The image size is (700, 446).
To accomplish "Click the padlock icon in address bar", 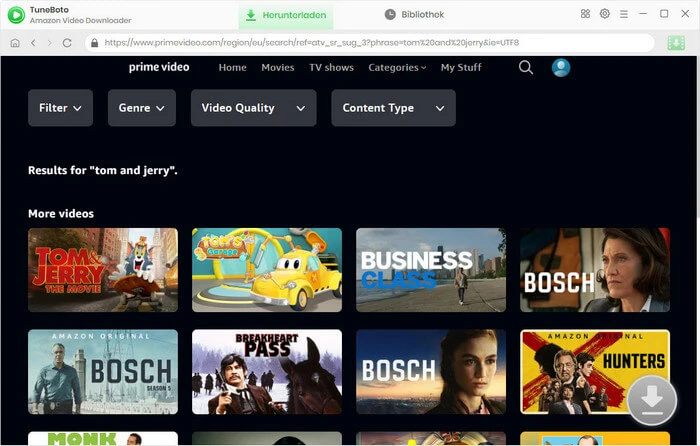I will [94, 43].
